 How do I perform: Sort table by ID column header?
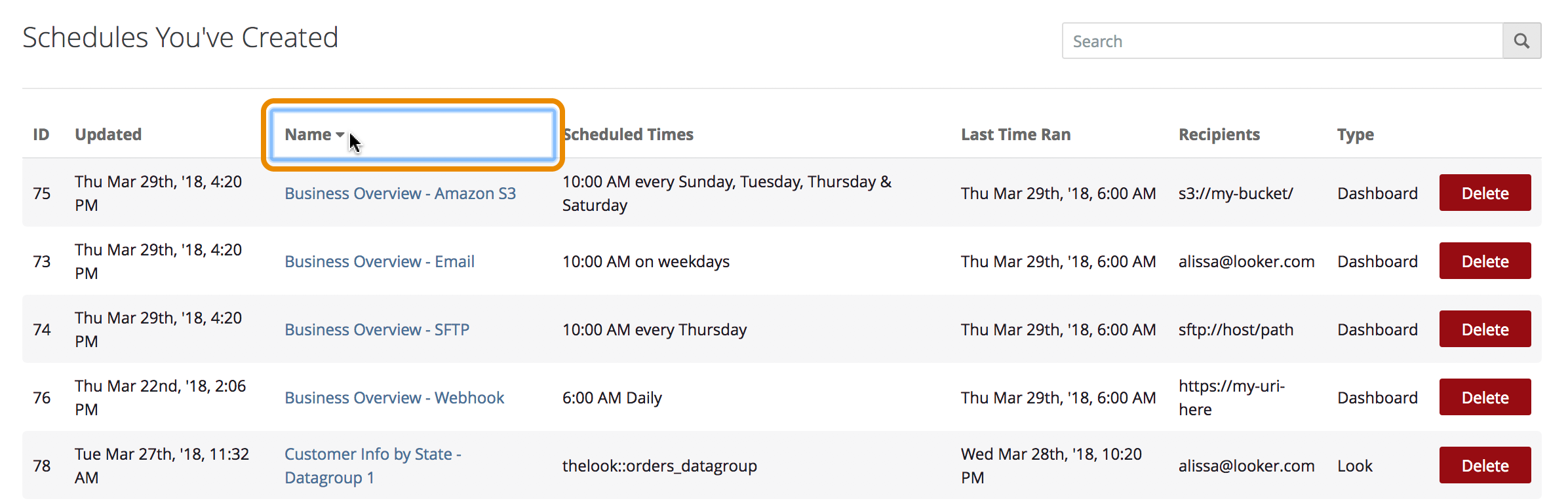pyautogui.click(x=41, y=135)
